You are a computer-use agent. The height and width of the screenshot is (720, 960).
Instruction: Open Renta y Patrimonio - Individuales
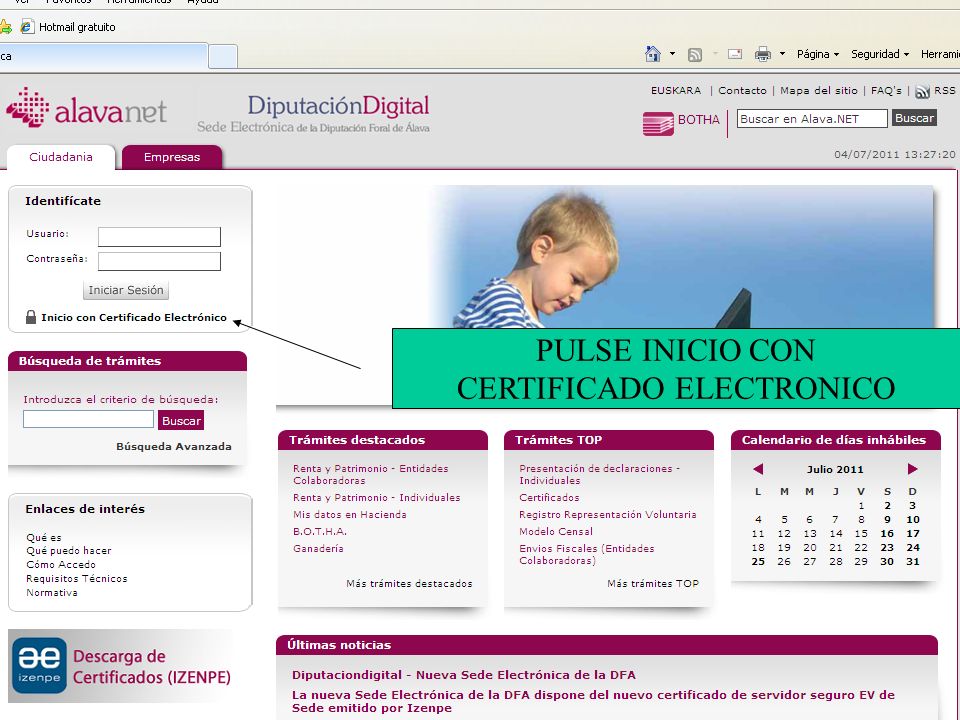pyautogui.click(x=377, y=498)
